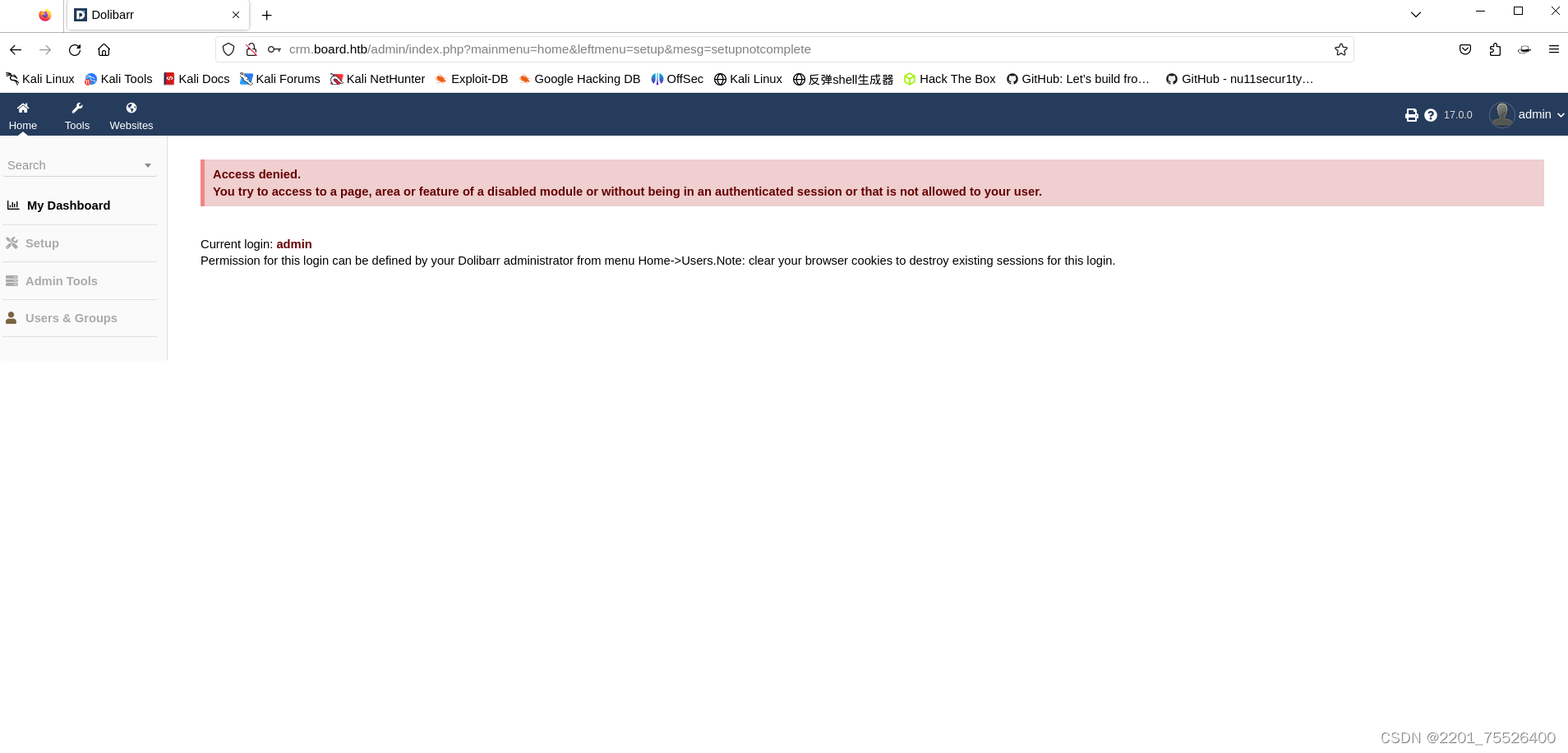
Task: Open the Tools menu with wrench icon
Action: pos(77,115)
